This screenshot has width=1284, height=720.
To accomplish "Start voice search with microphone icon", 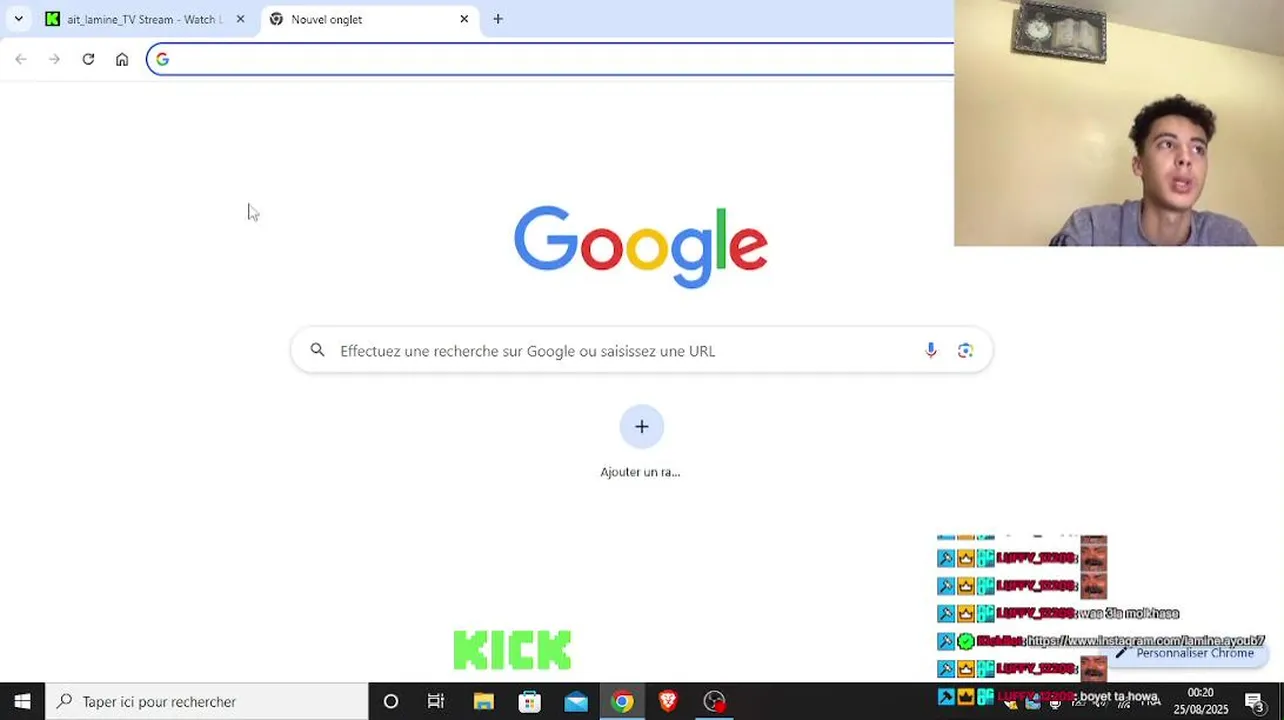I will click(x=931, y=350).
